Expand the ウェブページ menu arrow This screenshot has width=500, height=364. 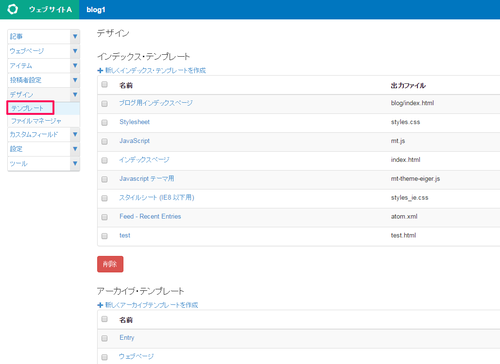click(75, 51)
